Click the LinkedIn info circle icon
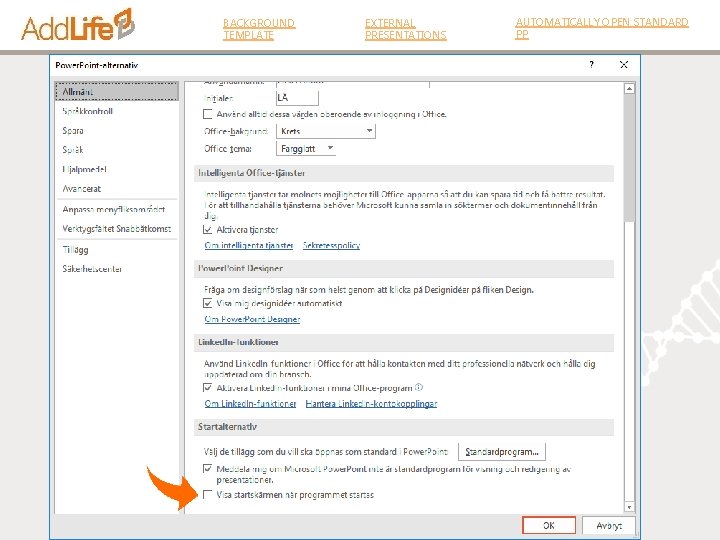Screen dimensions: 720x540 click(x=419, y=388)
